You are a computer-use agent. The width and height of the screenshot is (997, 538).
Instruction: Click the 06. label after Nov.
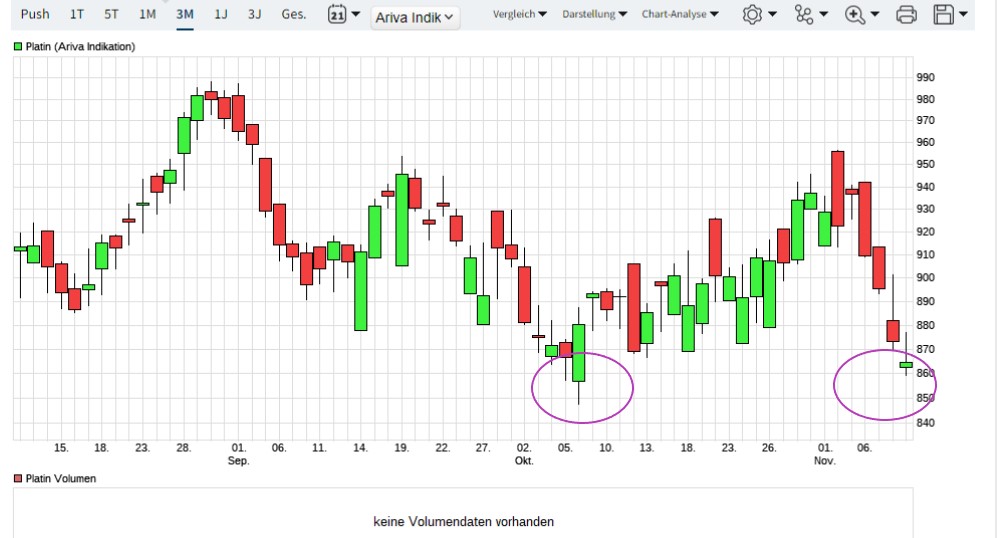click(x=863, y=448)
